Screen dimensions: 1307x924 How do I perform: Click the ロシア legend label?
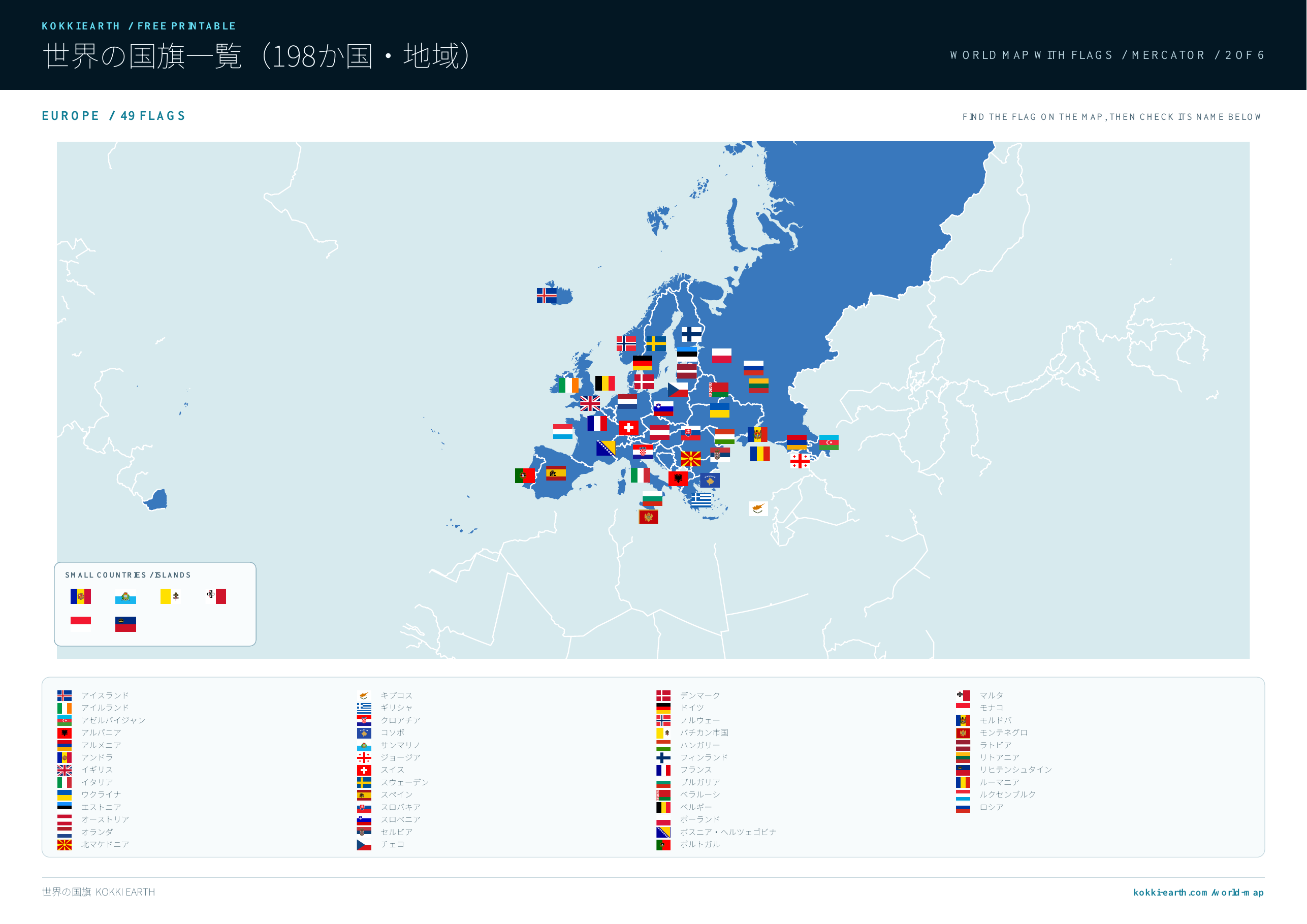[x=992, y=807]
